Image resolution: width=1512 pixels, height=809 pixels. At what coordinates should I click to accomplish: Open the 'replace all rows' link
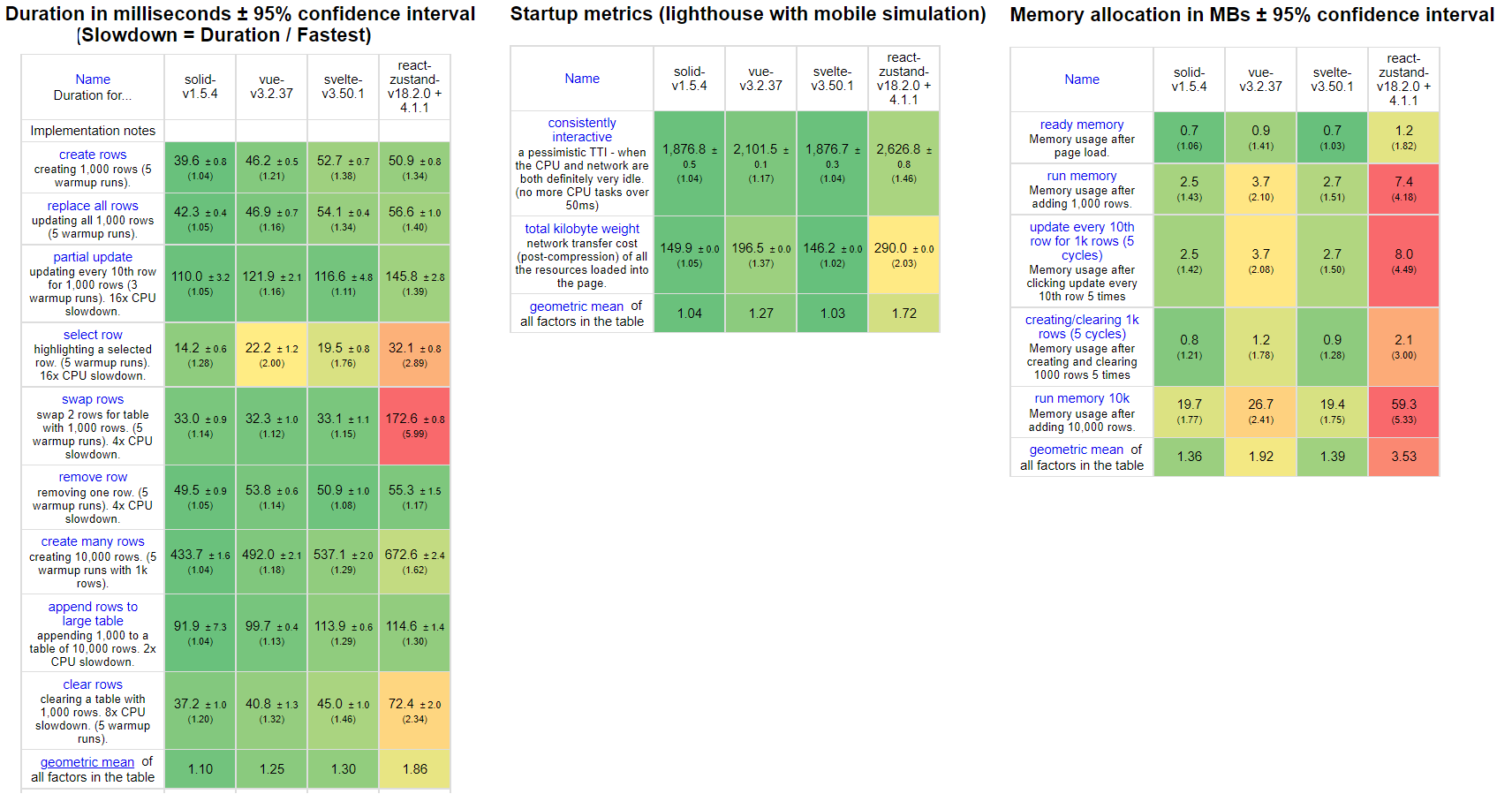pos(93,206)
